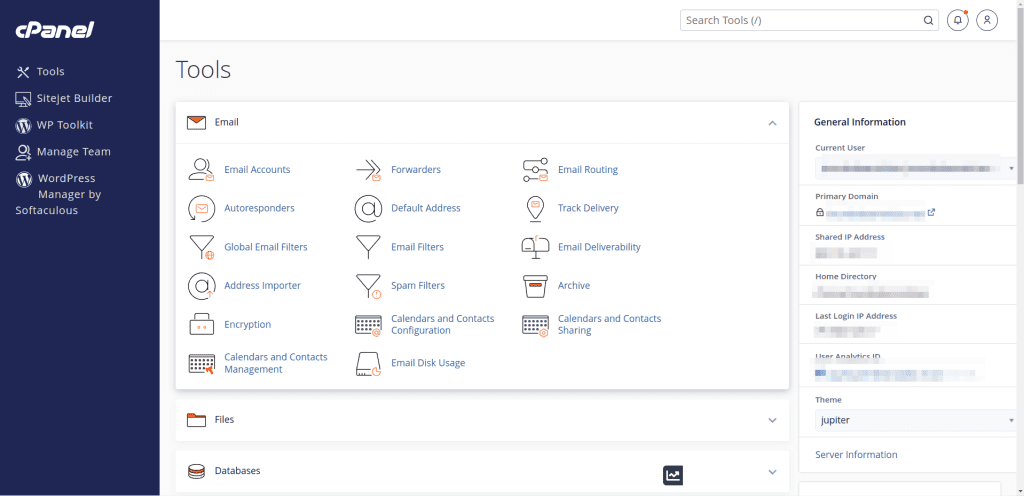Click the Files section header text
This screenshot has width=1024, height=496.
point(225,420)
